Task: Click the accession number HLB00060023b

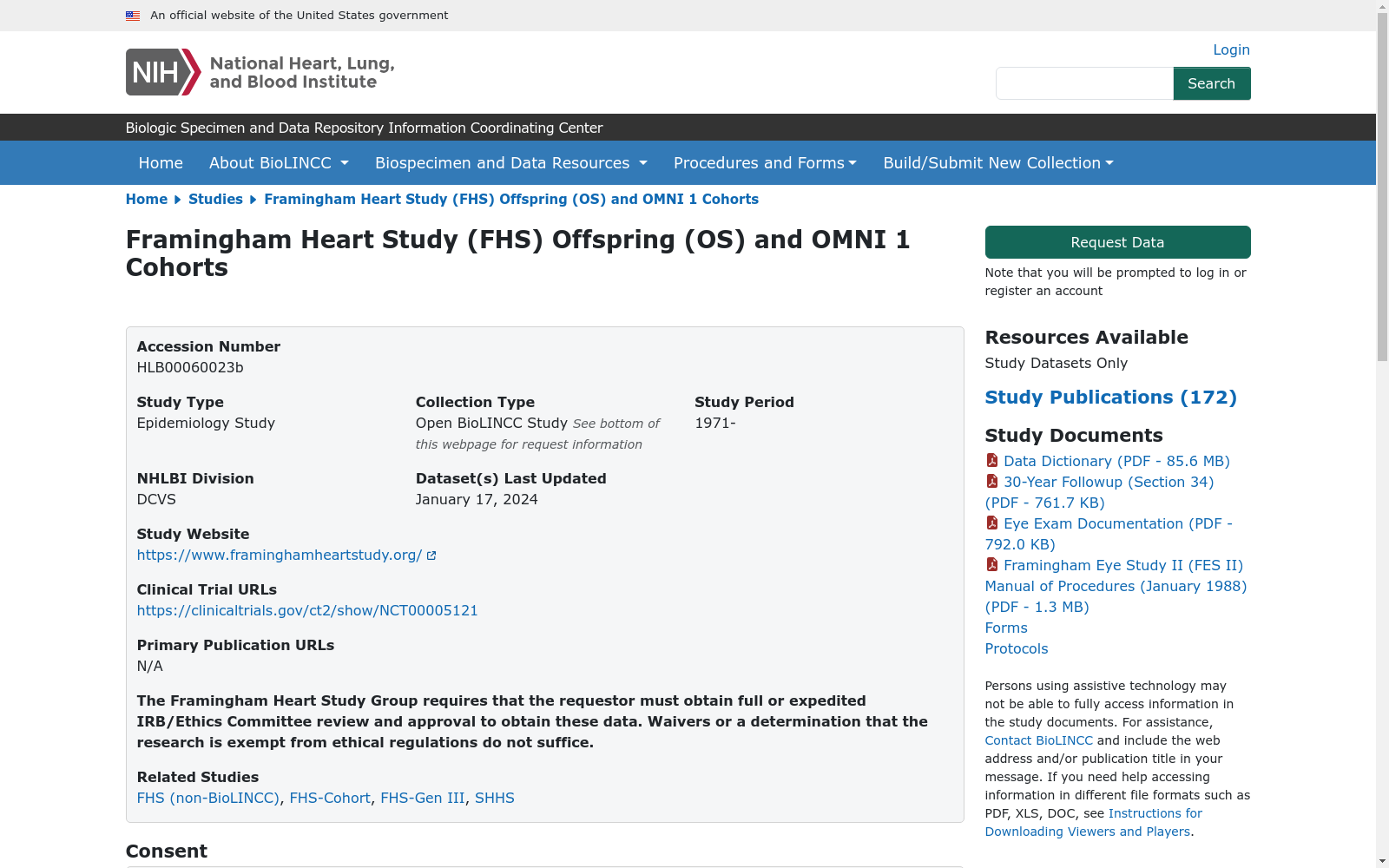Action: pos(190,367)
